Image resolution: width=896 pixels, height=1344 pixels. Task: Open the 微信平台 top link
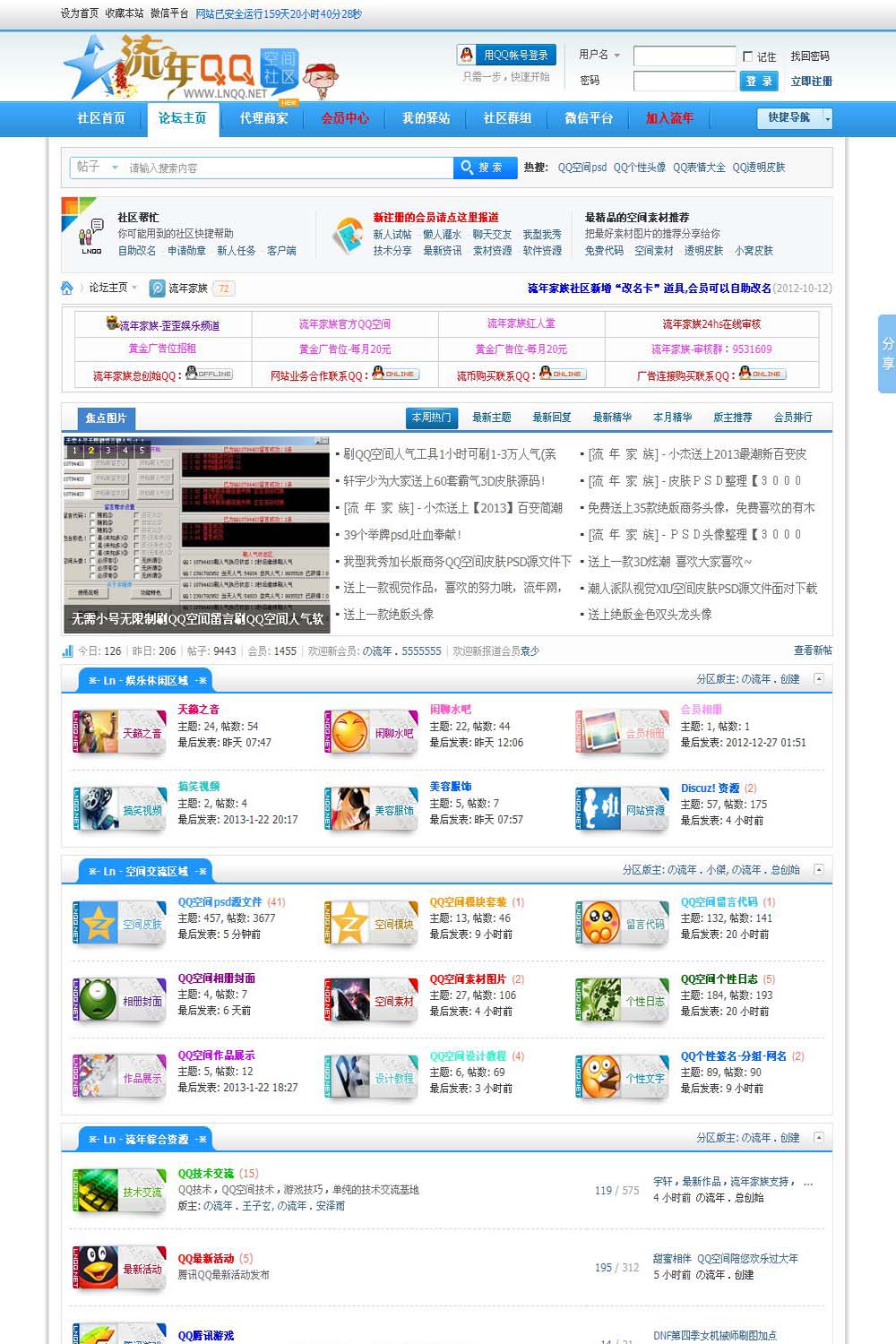tap(169, 14)
